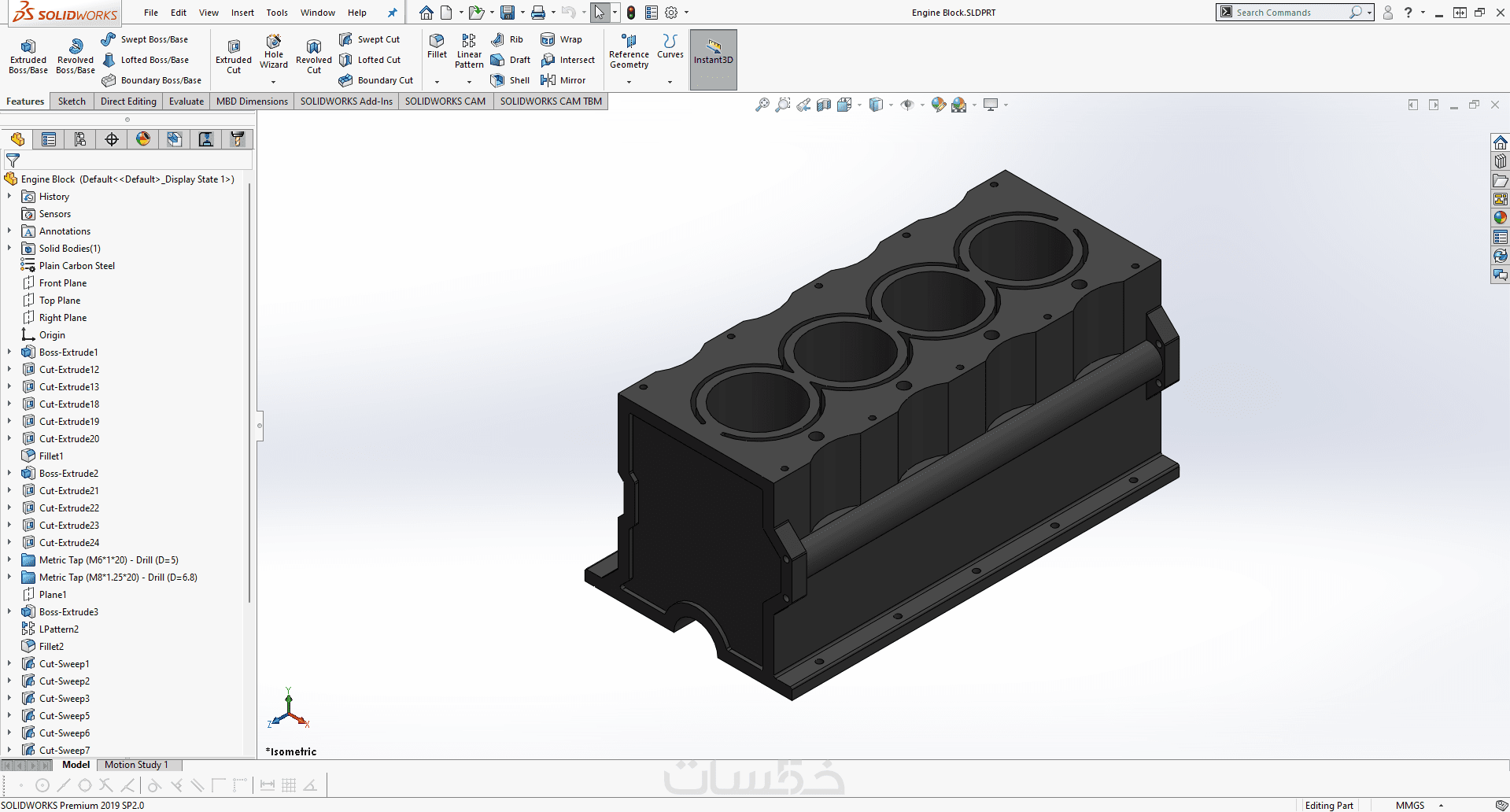Toggle Instant3D mode
1510x812 pixels.
click(714, 59)
